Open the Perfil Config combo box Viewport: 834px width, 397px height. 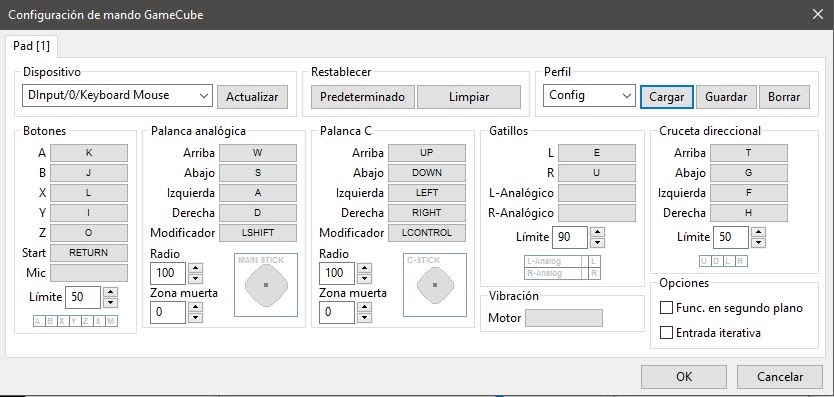click(x=589, y=96)
